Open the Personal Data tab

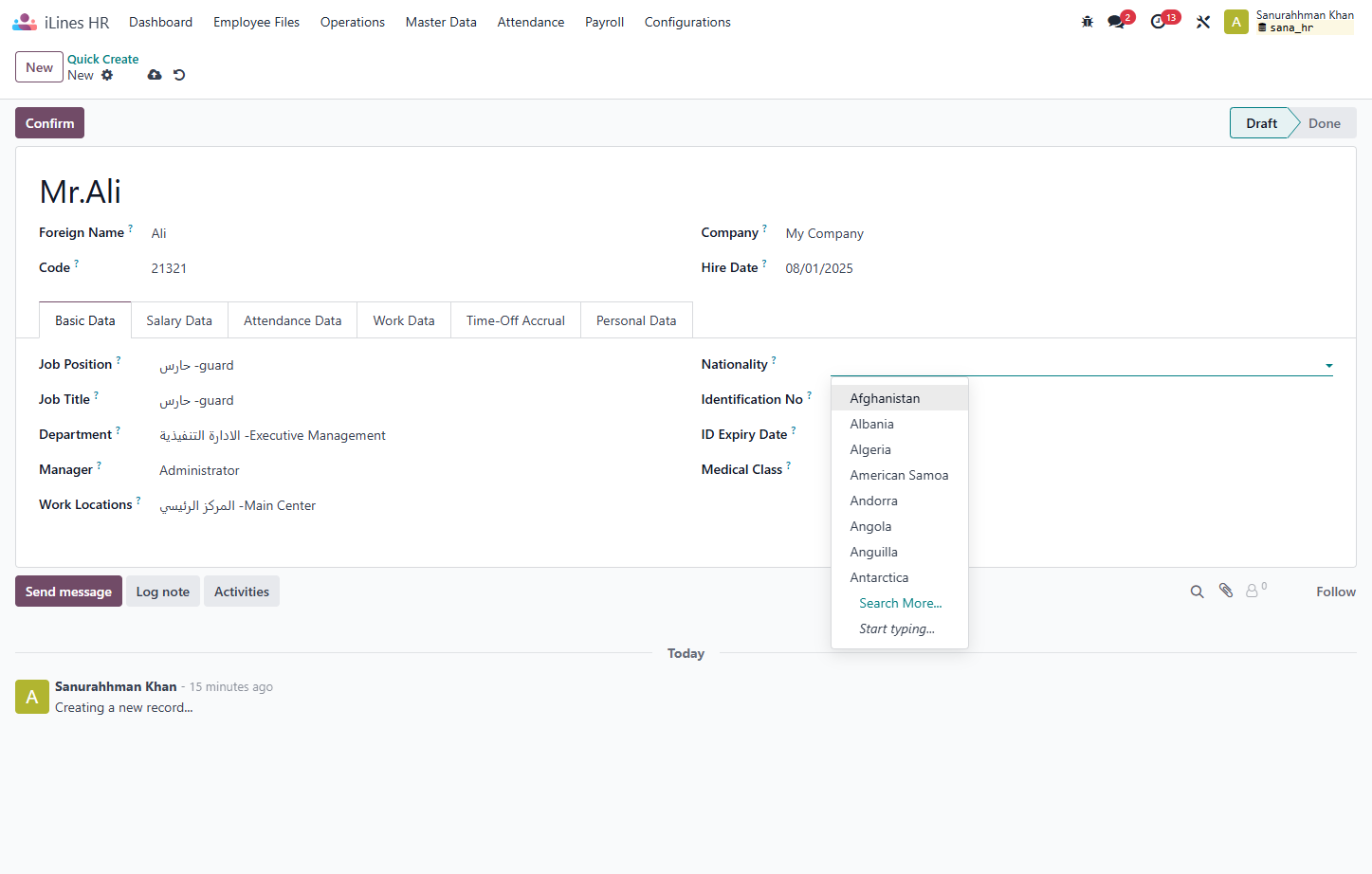pos(636,320)
